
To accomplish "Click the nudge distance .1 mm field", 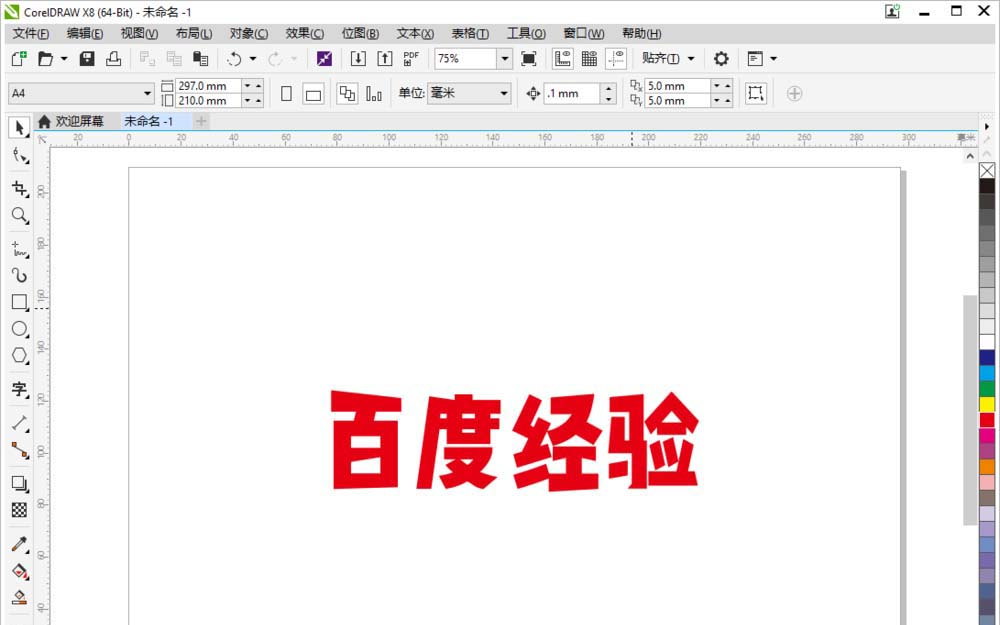I will tap(571, 94).
